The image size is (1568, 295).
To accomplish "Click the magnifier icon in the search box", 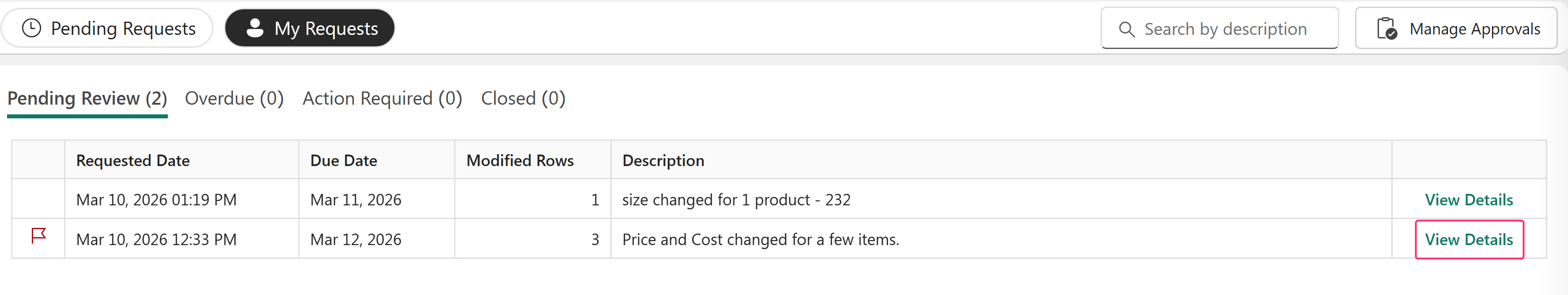I will [x=1126, y=29].
